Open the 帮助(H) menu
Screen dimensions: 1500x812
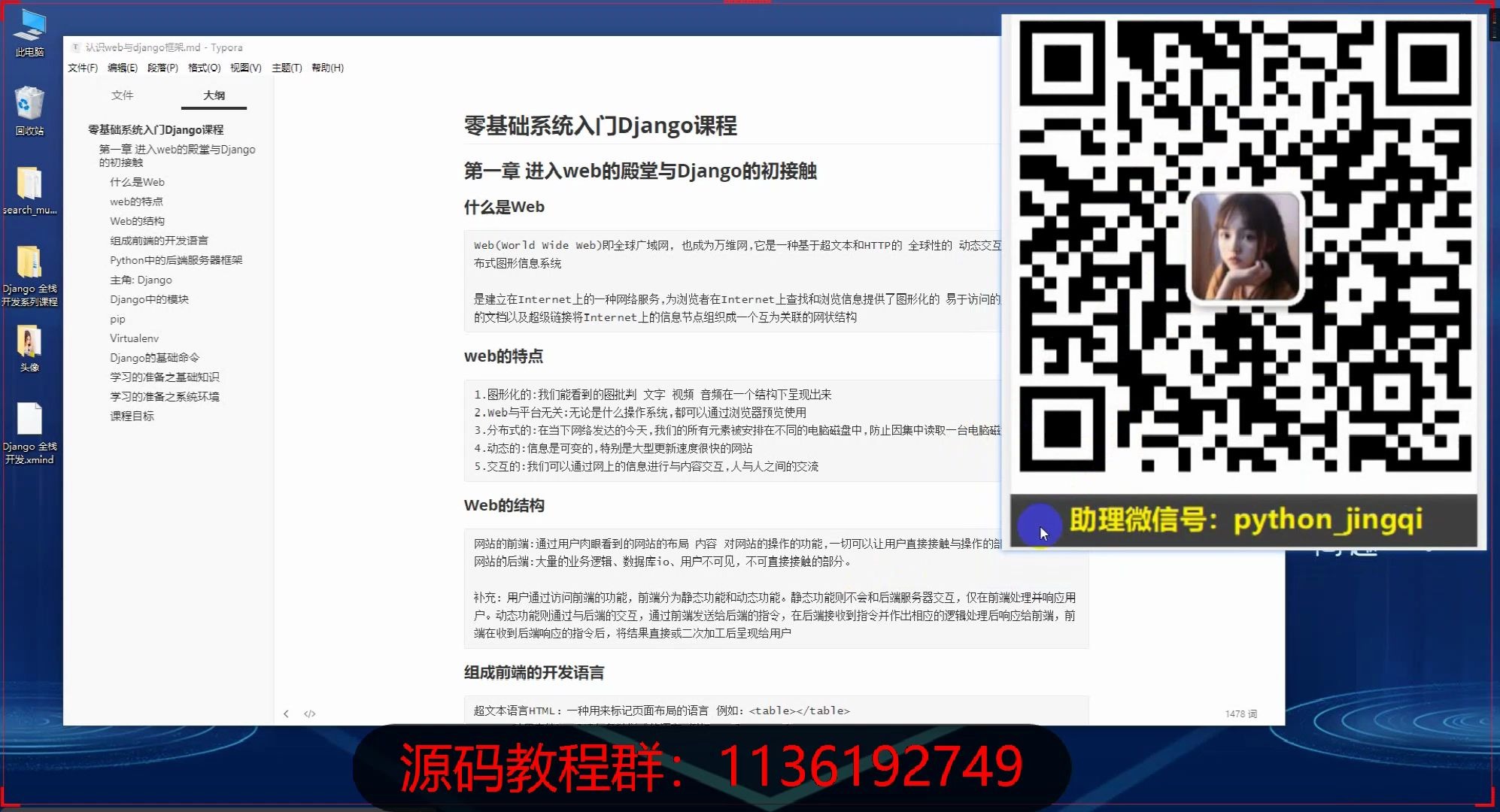(x=327, y=68)
